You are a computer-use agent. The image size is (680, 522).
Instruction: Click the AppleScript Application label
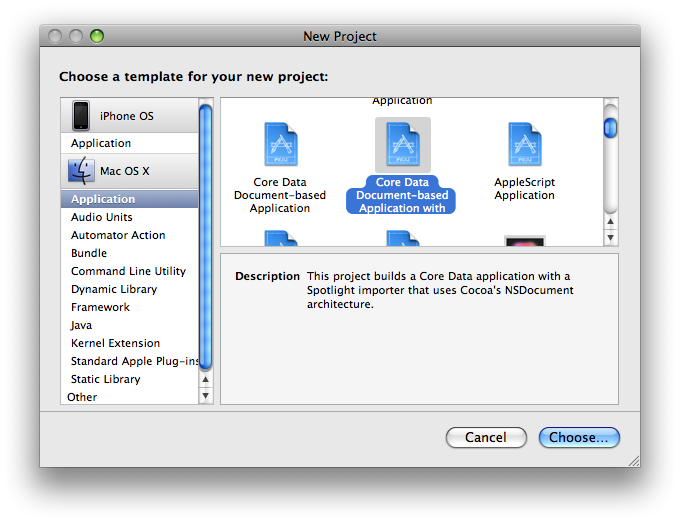tap(524, 189)
